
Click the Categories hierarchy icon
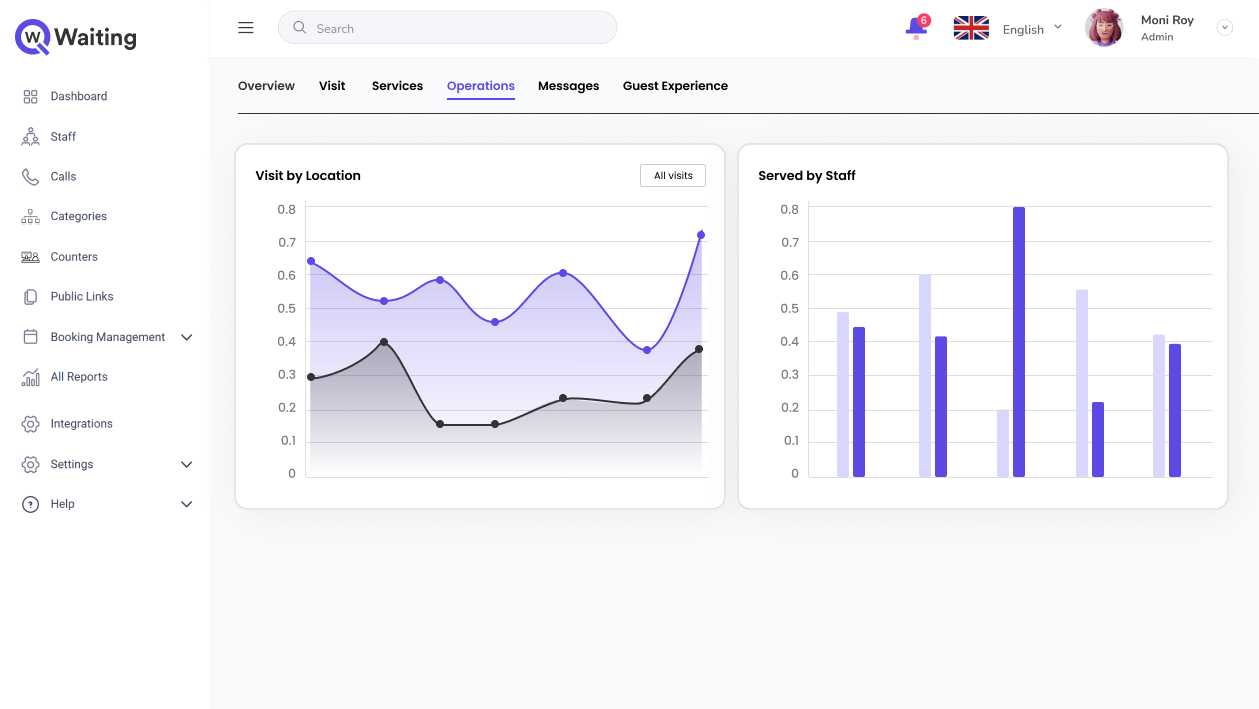(30, 216)
